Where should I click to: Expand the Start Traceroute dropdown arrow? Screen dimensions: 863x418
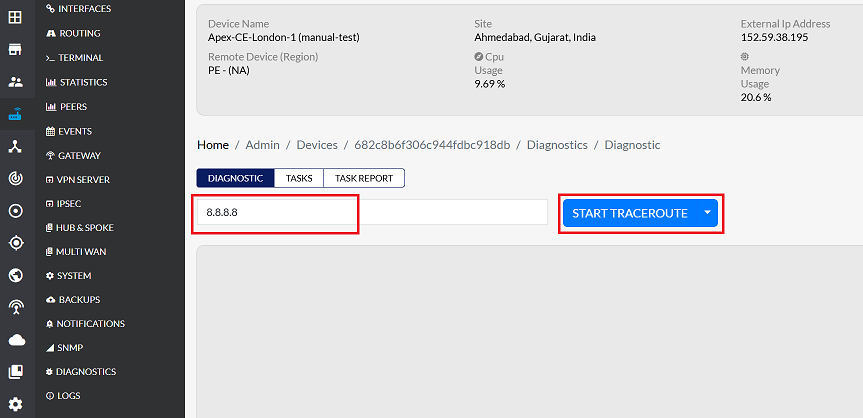(x=707, y=213)
